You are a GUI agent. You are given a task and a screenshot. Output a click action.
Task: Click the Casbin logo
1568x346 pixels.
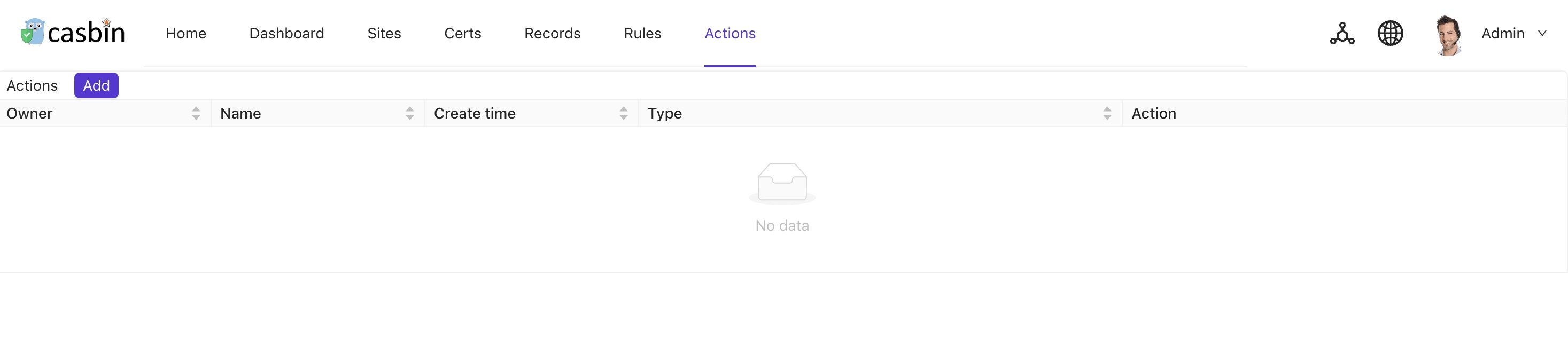tap(73, 32)
